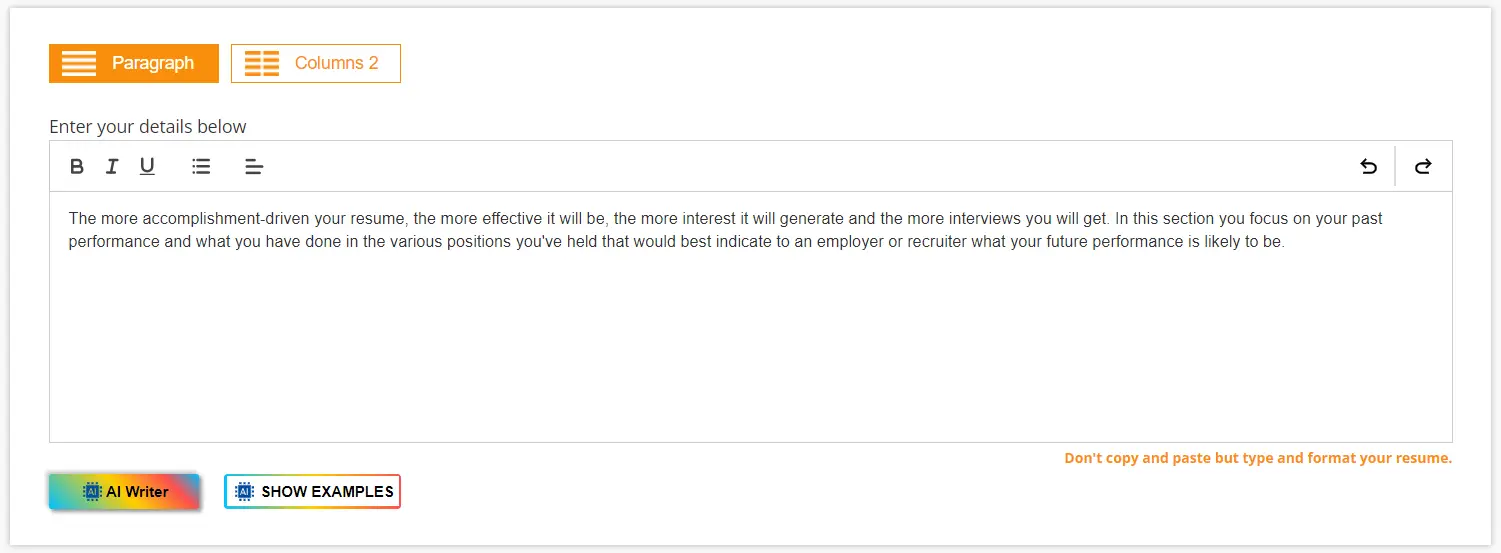Click the lines icon in the Paragraph button
Image resolution: width=1501 pixels, height=553 pixels.
tap(79, 63)
